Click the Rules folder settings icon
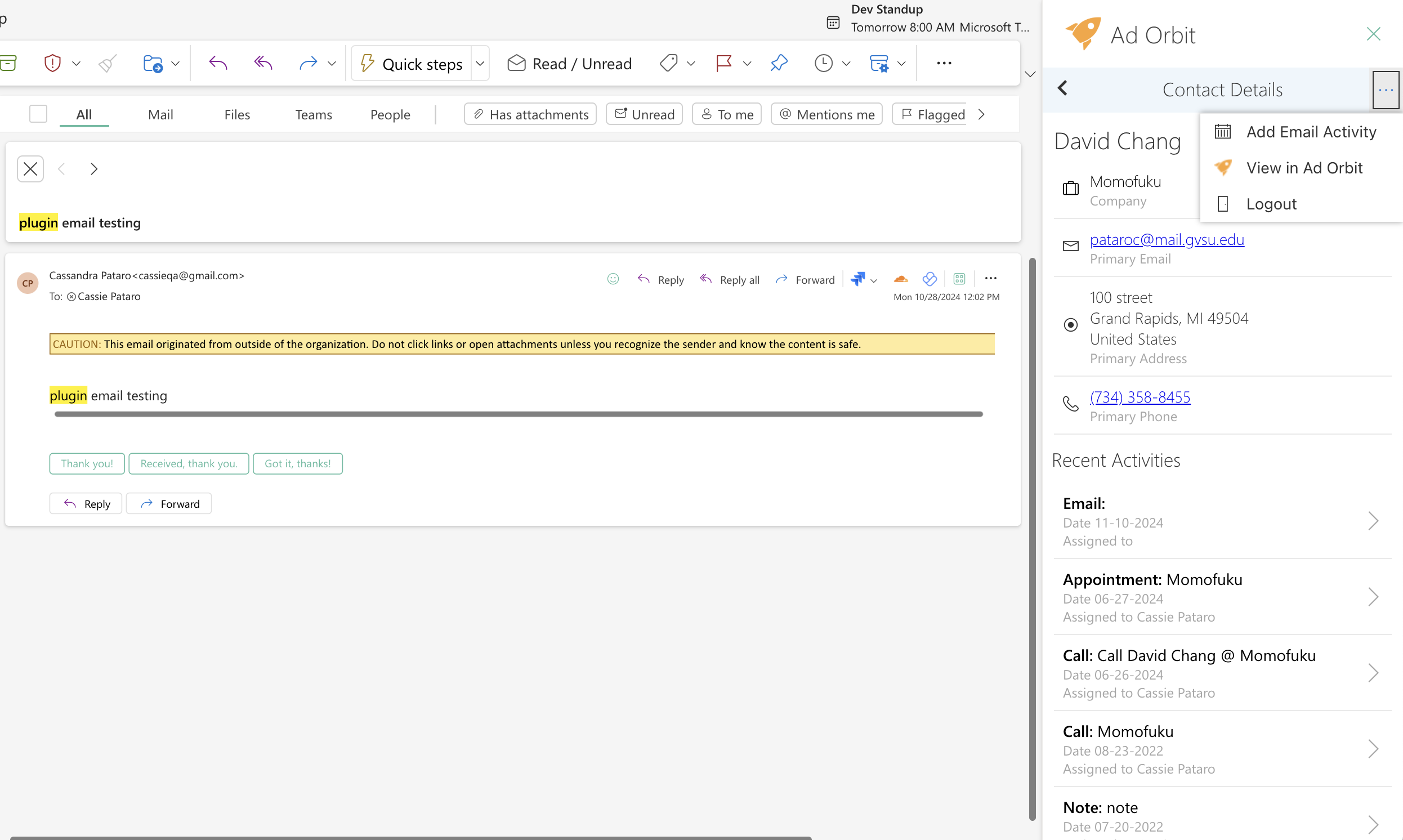1403x840 pixels. tap(879, 63)
